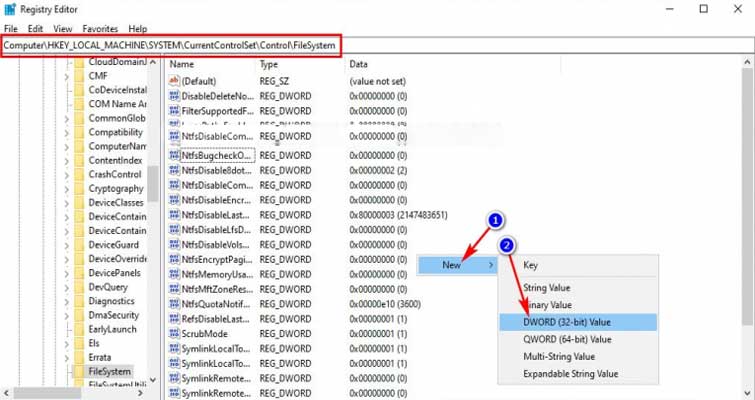Click the folder icon of the FileSystem key
Screen dimensions: 755x400
point(79,371)
